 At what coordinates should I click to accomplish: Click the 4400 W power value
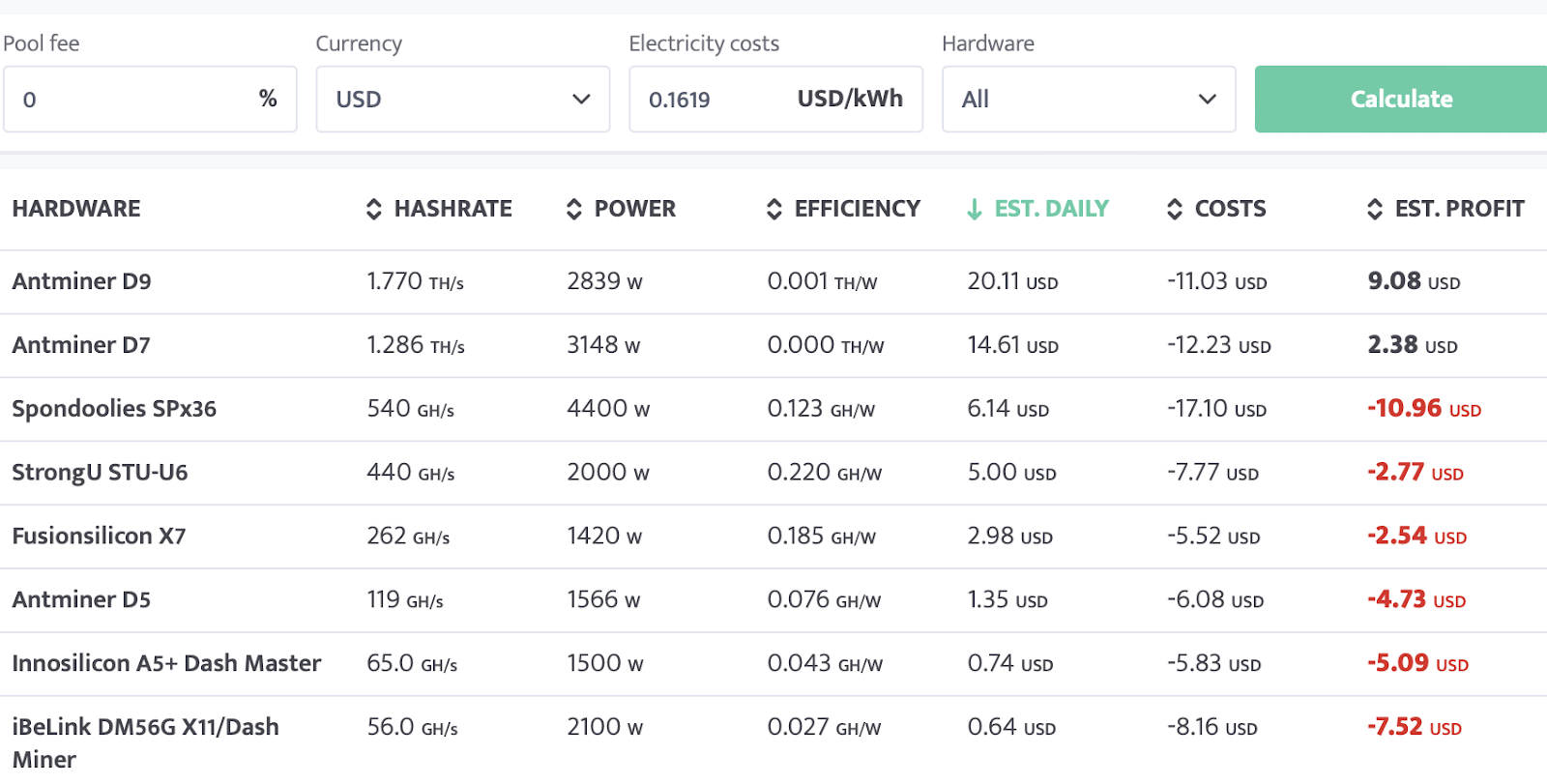pyautogui.click(x=608, y=409)
